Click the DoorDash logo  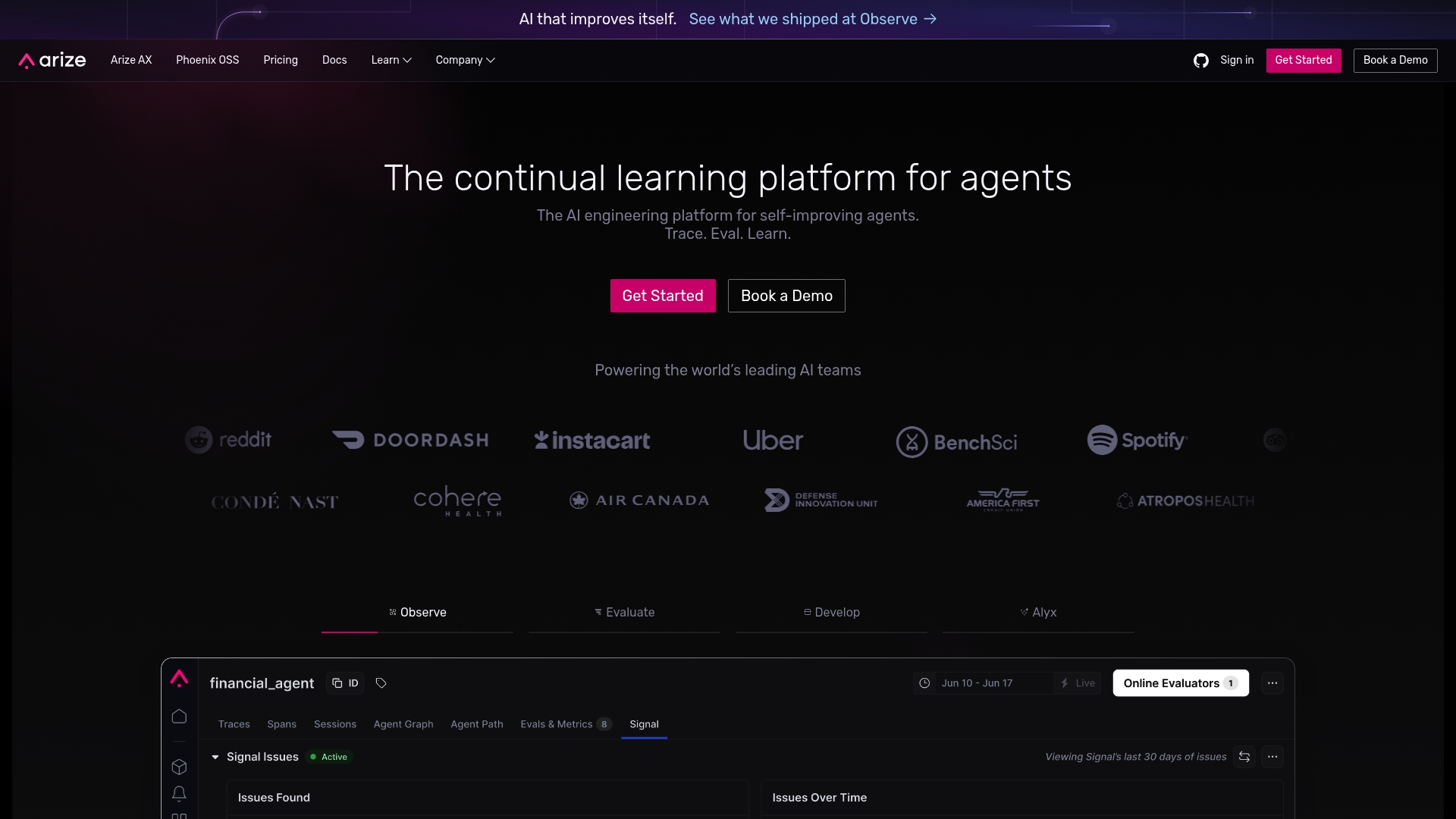click(410, 440)
